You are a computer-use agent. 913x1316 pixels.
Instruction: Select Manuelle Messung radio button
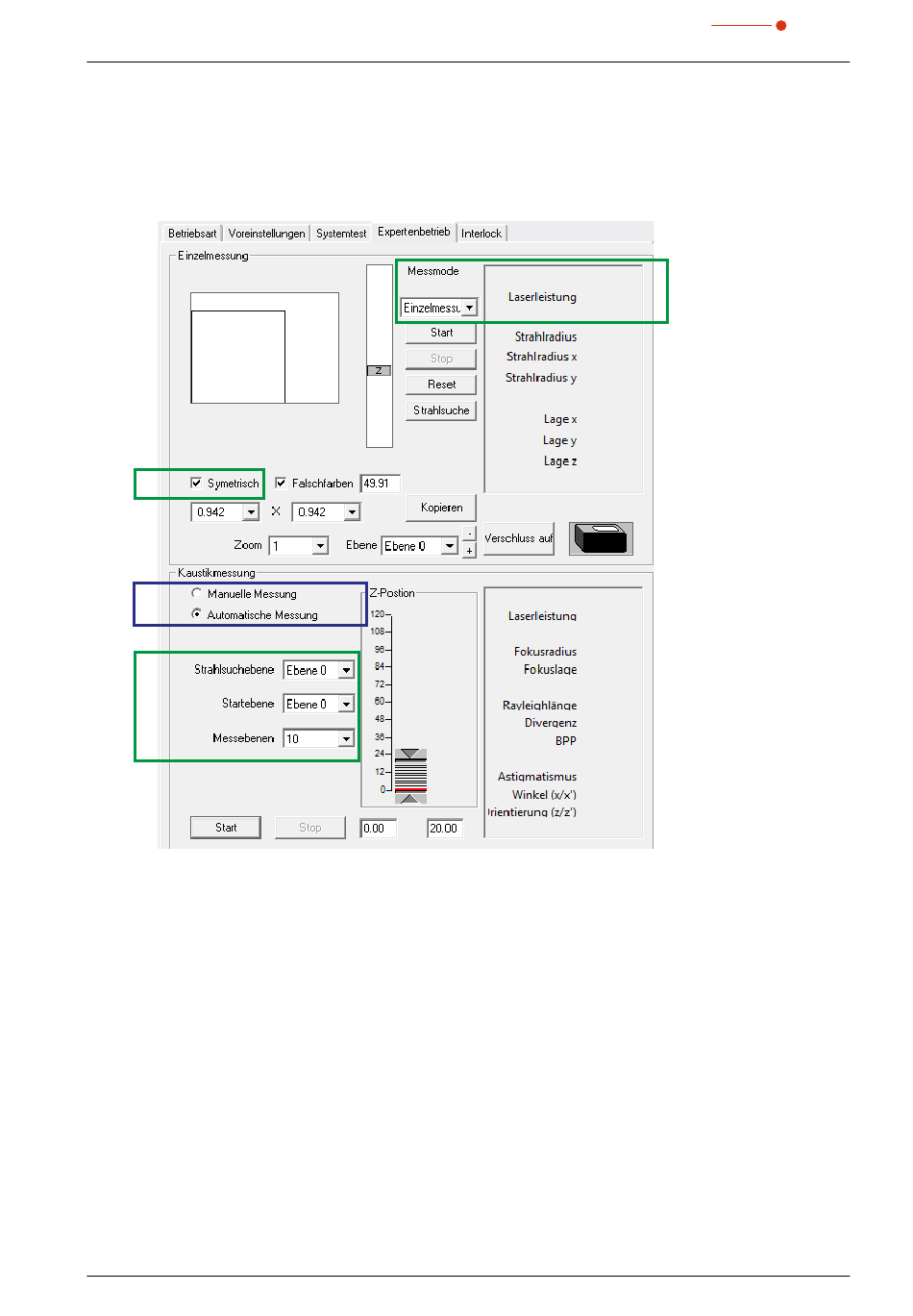tap(196, 594)
